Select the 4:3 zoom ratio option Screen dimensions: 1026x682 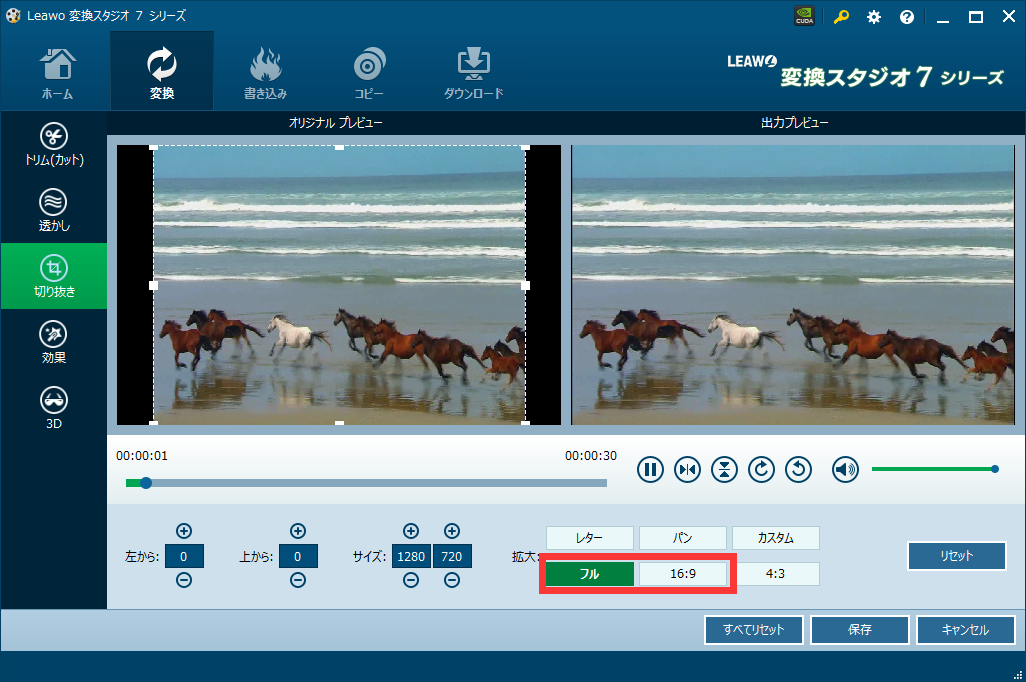click(775, 574)
